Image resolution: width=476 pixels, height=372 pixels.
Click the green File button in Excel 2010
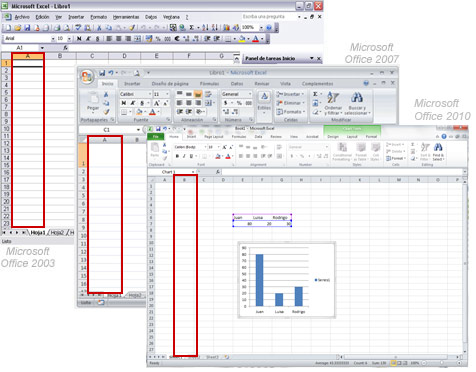pos(156,137)
